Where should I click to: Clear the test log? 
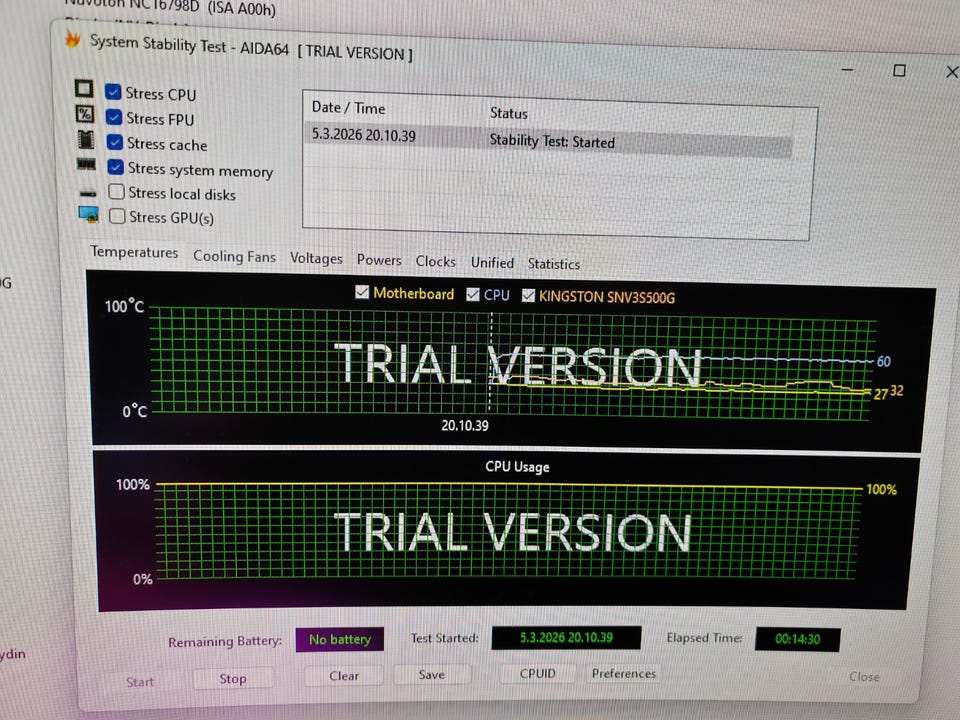(344, 676)
